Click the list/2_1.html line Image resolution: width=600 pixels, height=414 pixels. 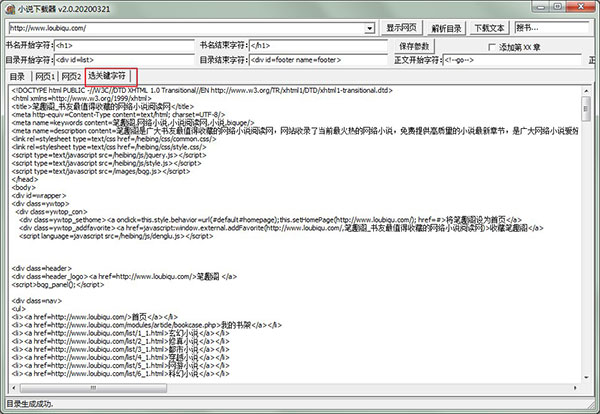pos(121,341)
